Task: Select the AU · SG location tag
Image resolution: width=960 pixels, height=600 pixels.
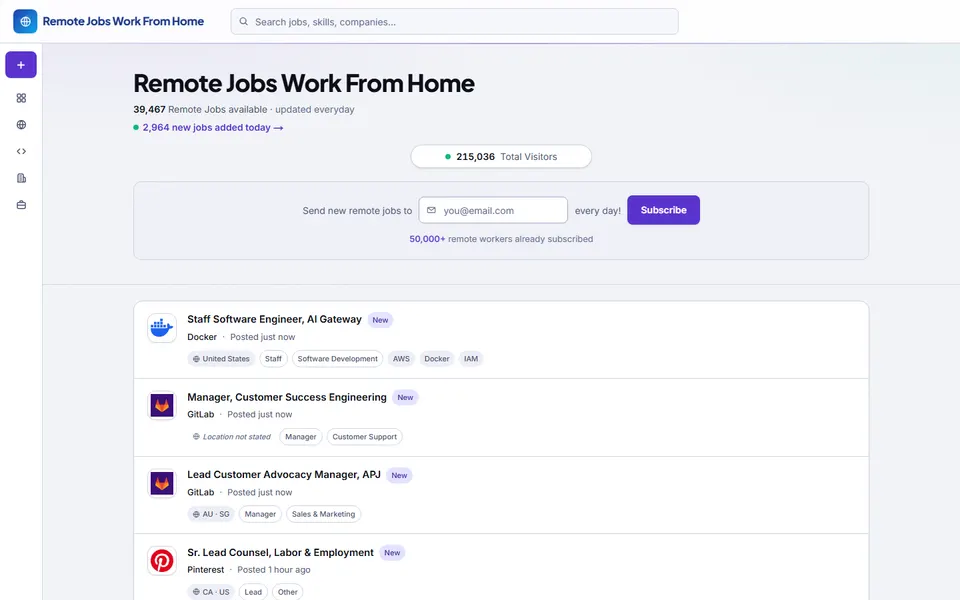Action: point(211,514)
